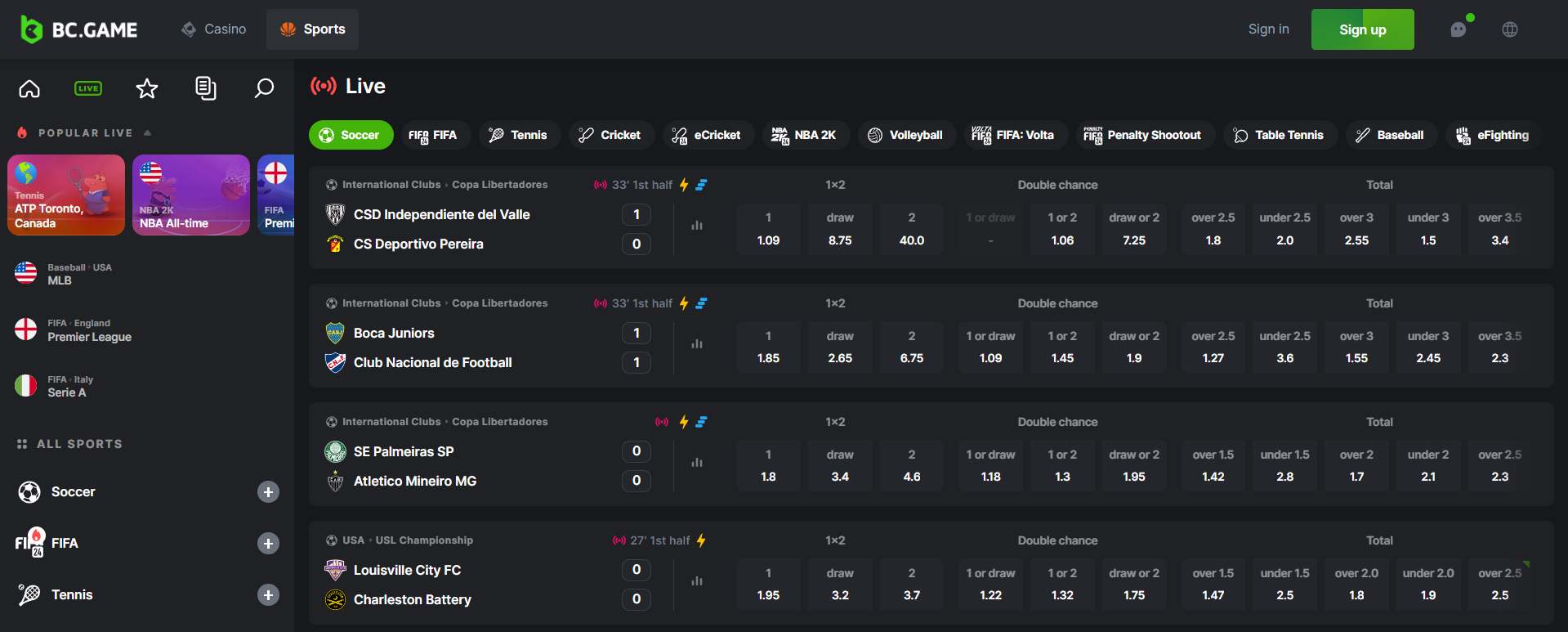Open Serie A FIFA Italy link
The image size is (1568, 632).
coord(66,392)
